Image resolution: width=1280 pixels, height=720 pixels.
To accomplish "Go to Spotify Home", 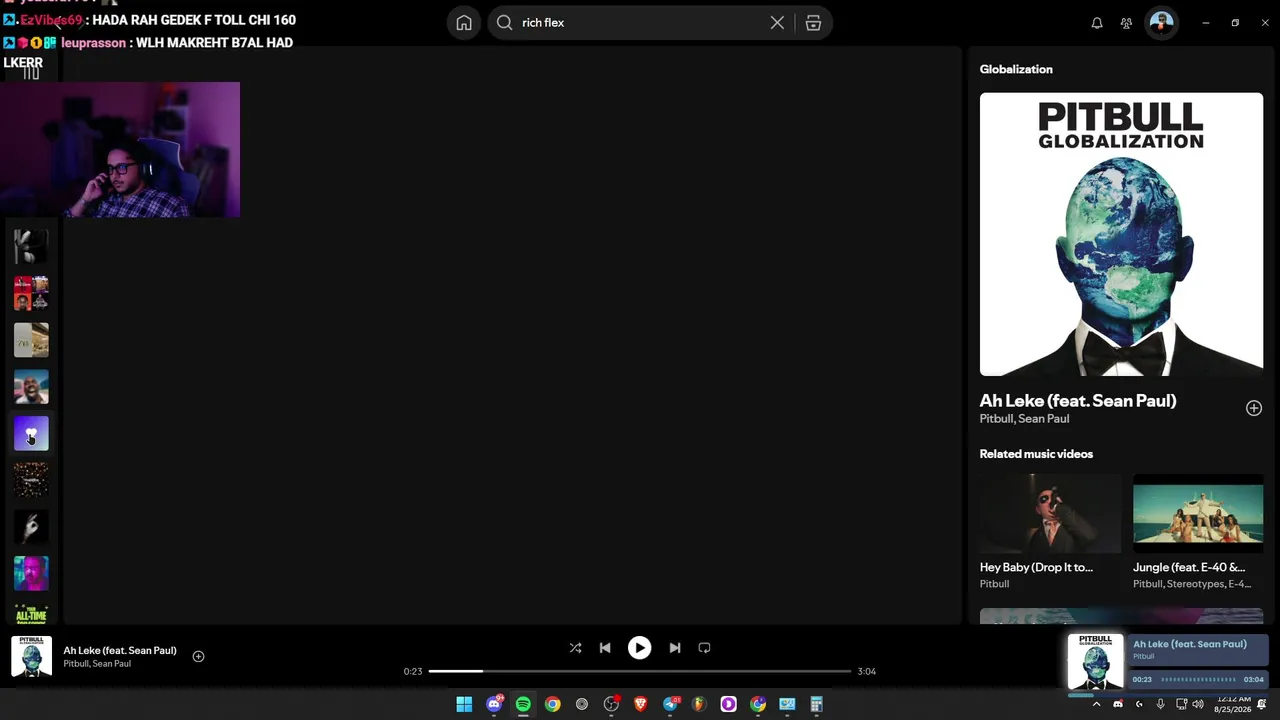I will [x=464, y=23].
